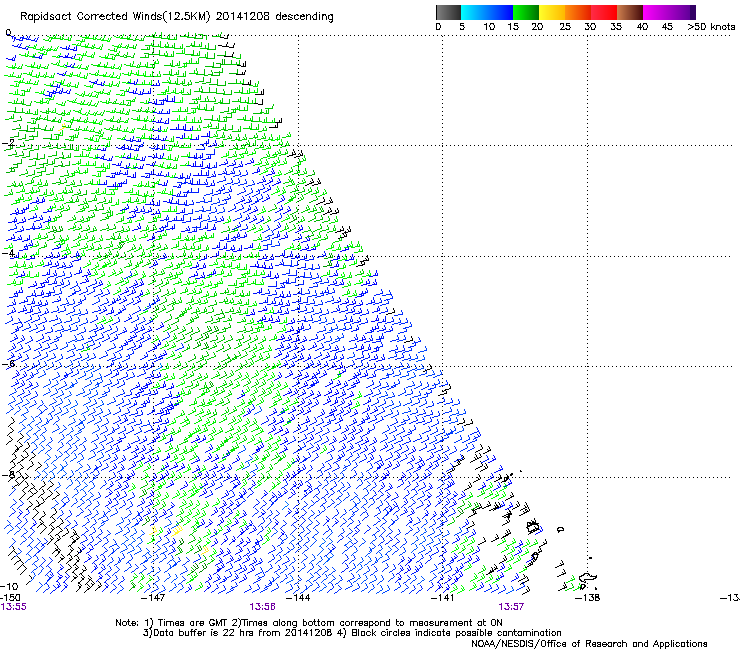Click the '-8' latitude axis label
740x650 pixels.
8,474
